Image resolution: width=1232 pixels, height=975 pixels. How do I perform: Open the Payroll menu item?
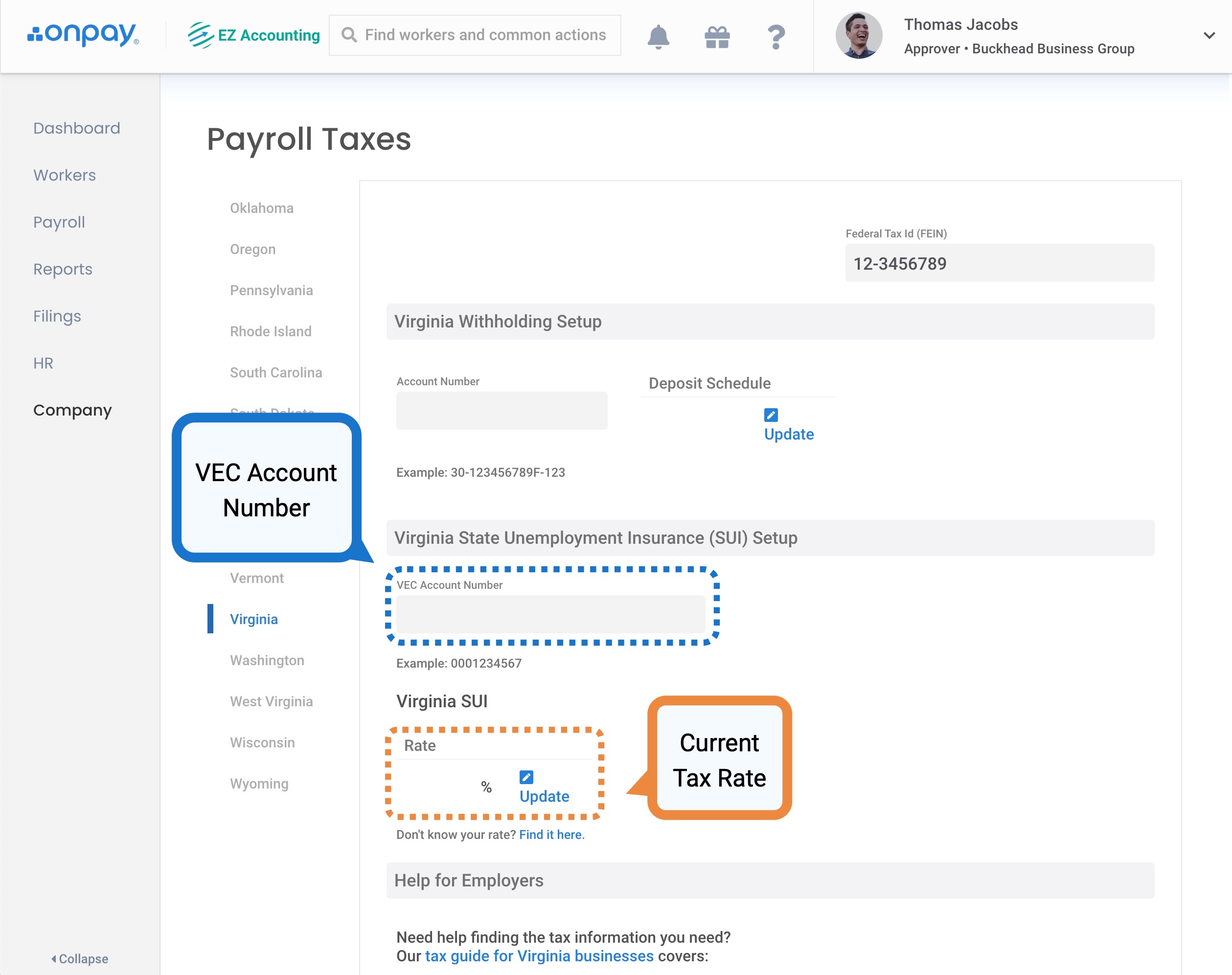coord(59,222)
